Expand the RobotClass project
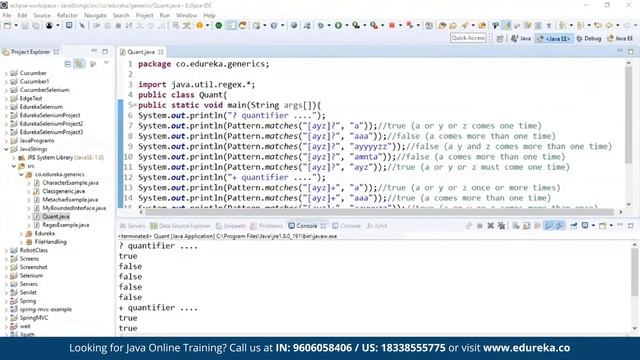640x360 pixels. [6, 250]
